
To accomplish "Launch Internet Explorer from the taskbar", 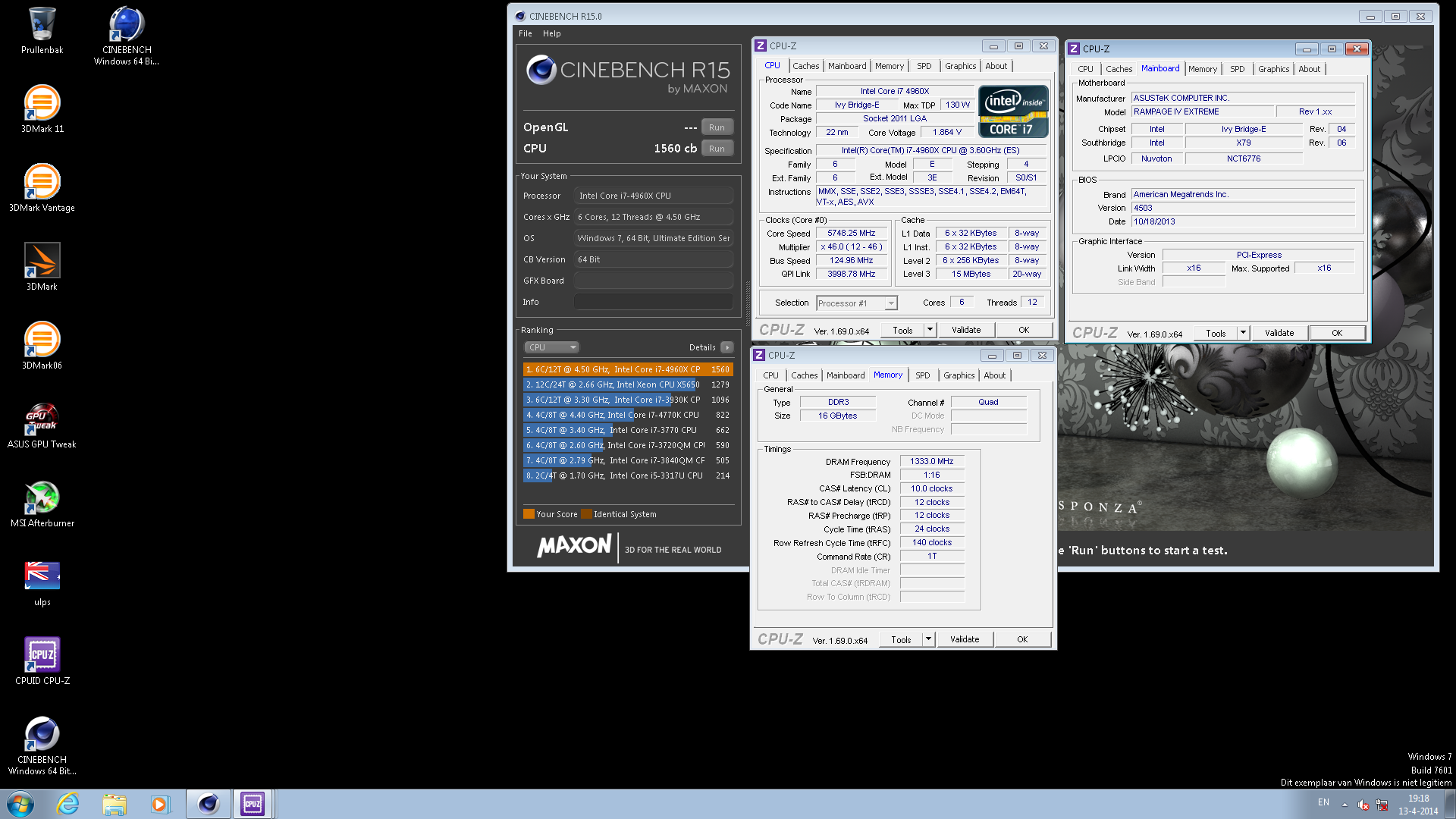I will tap(68, 804).
